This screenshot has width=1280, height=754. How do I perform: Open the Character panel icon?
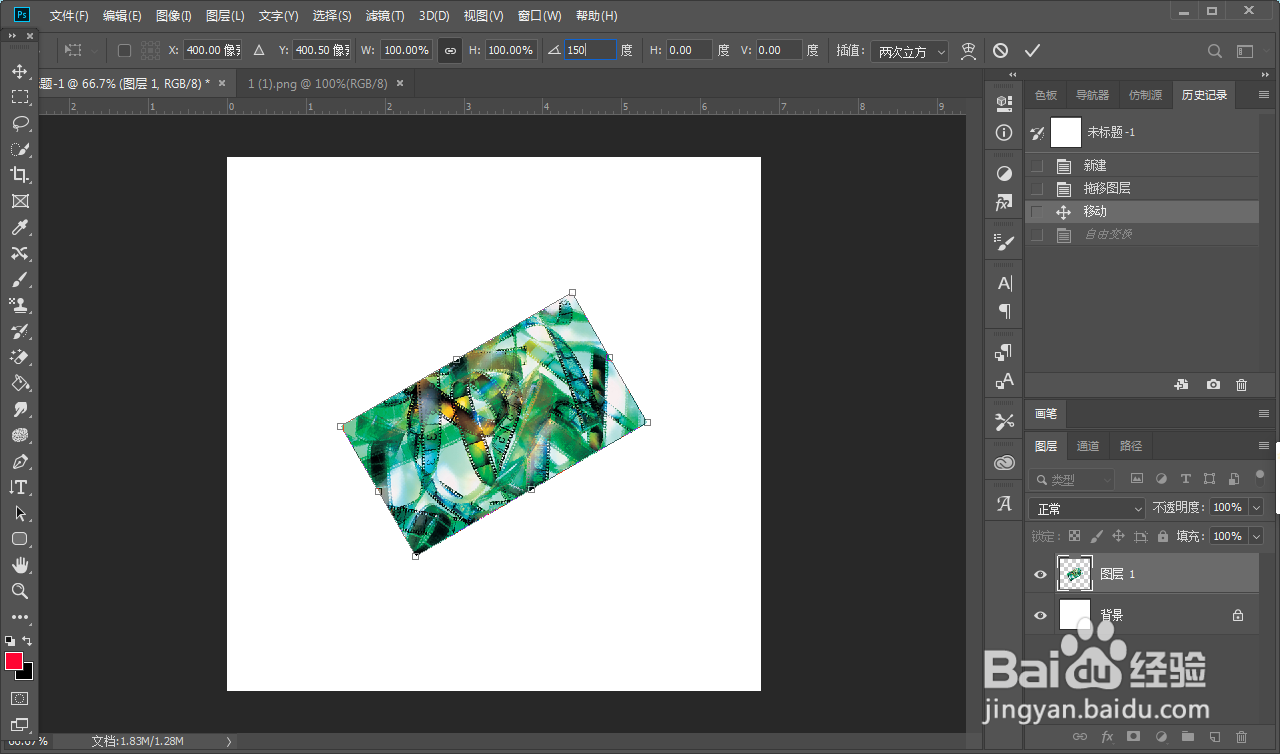[x=1004, y=284]
